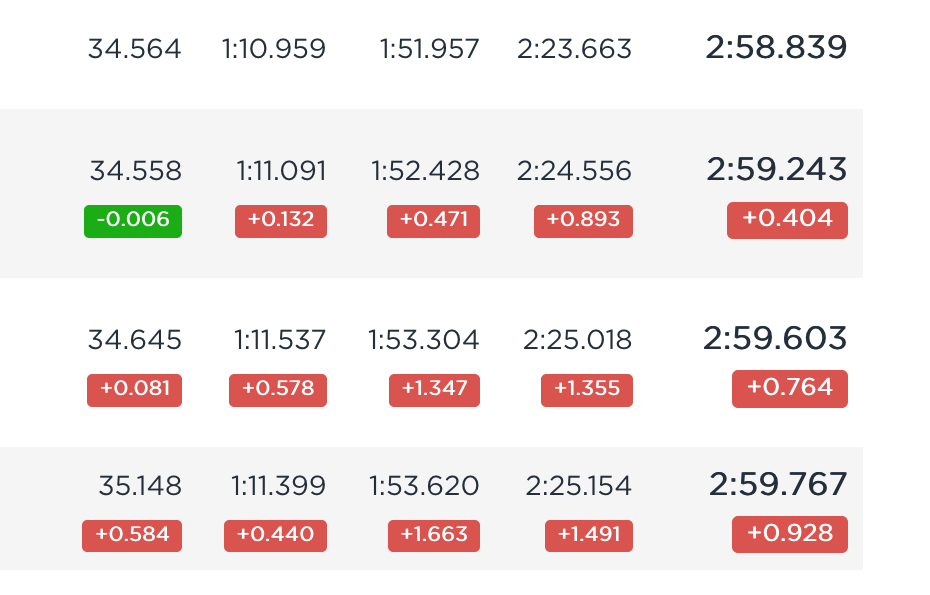Click the 2:58.839 fastest total time
Screen dimensions: 930x595
(x=776, y=47)
